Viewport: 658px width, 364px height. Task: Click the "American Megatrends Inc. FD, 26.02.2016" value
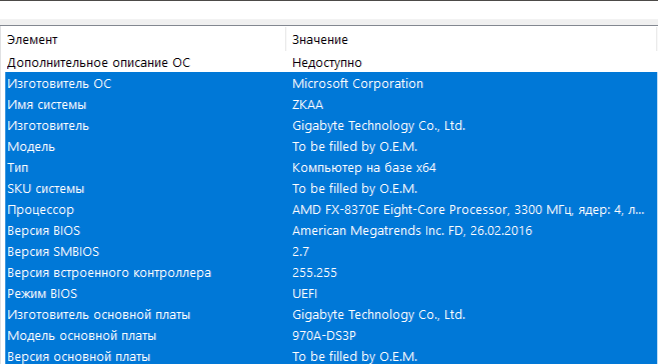[412, 231]
